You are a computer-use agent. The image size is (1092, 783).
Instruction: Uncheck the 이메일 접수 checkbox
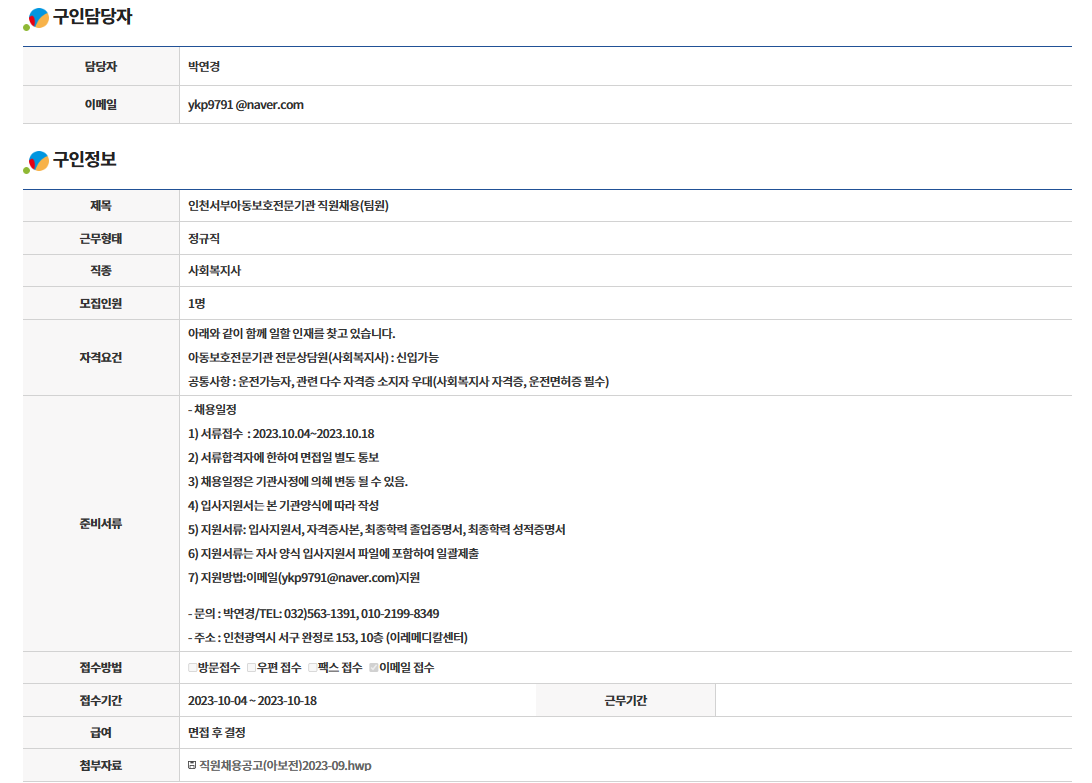(x=374, y=668)
